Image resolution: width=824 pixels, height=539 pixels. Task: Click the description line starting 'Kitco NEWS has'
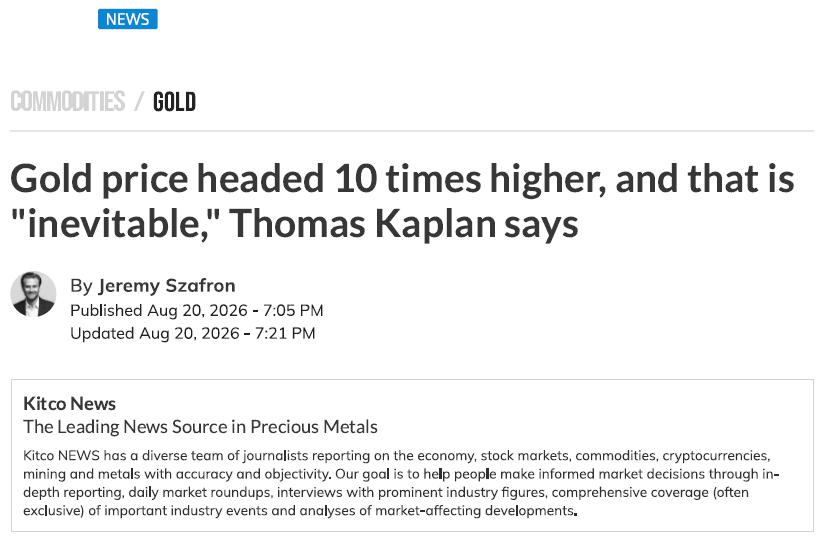click(x=396, y=455)
